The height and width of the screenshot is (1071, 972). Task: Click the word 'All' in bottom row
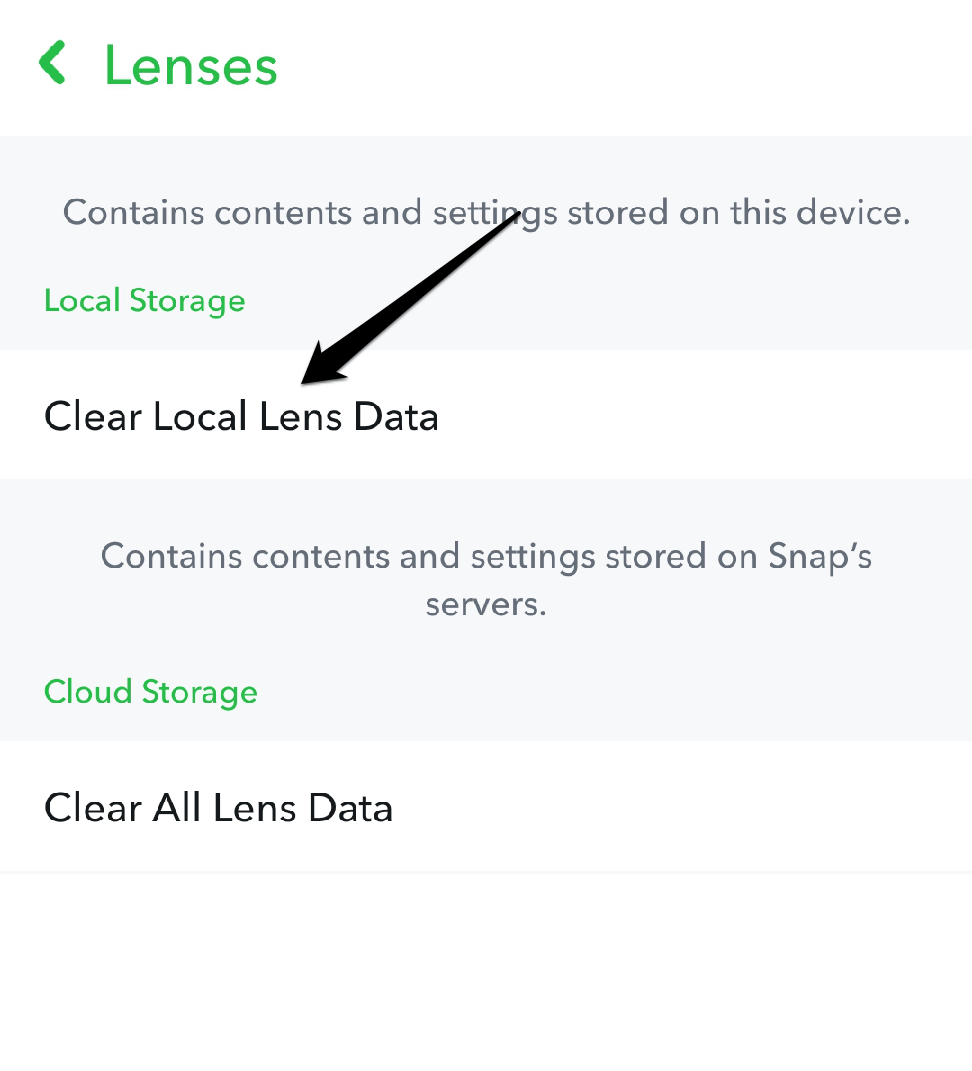pos(177,807)
